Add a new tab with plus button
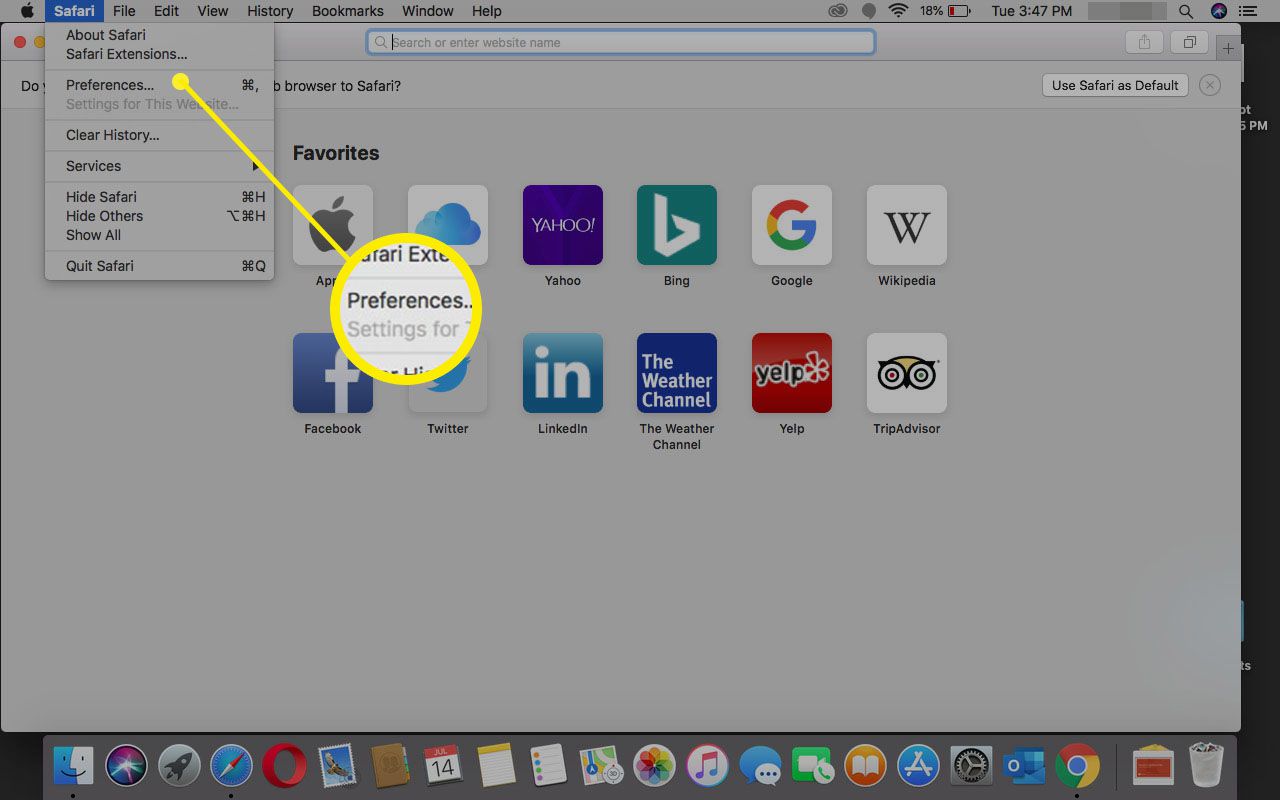 pyautogui.click(x=1228, y=49)
